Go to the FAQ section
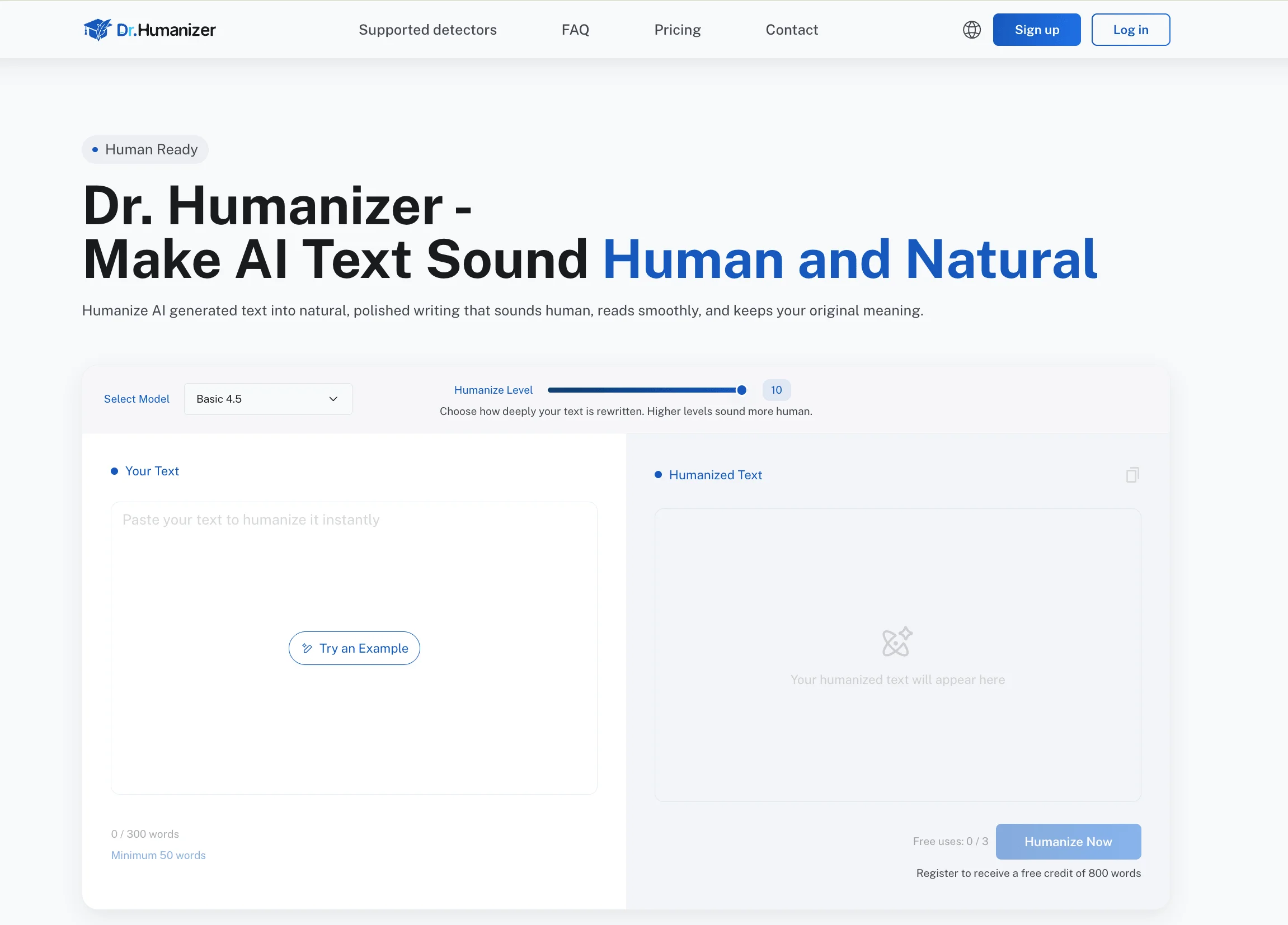The width and height of the screenshot is (1288, 925). [575, 30]
